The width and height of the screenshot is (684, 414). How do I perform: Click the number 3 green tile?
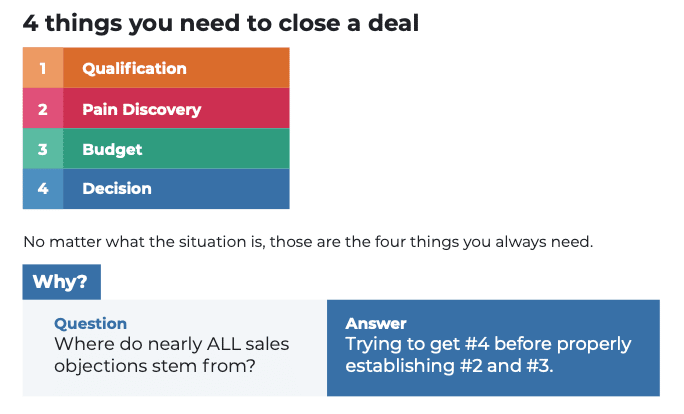43,149
